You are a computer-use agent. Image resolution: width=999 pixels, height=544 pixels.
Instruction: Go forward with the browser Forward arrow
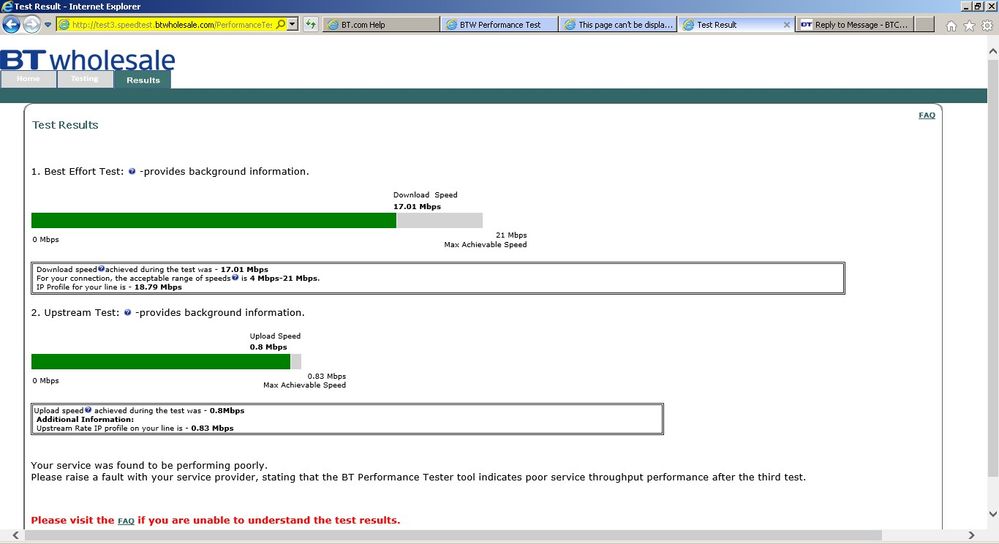tap(31, 25)
